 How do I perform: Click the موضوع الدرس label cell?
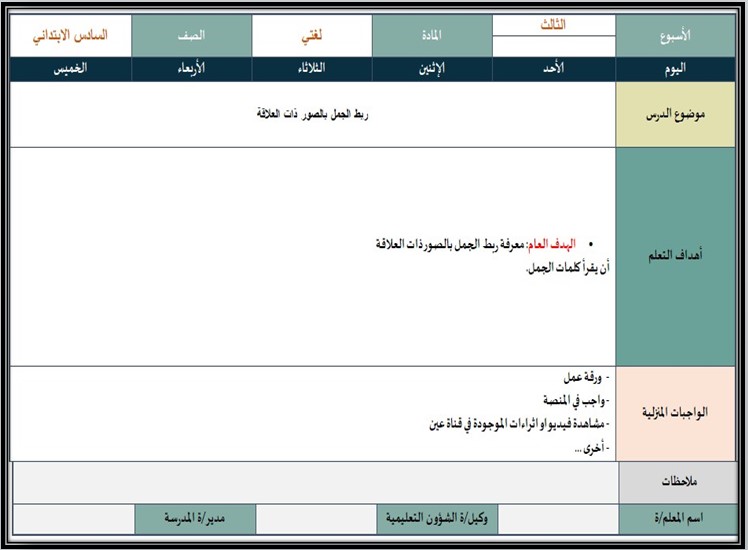pyautogui.click(x=675, y=114)
